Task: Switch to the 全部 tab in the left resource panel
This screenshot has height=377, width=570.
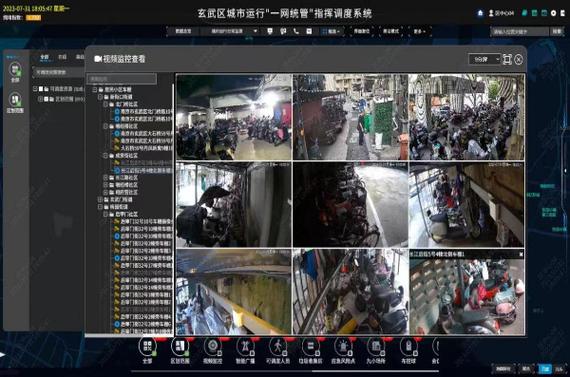Action: pyautogui.click(x=44, y=57)
